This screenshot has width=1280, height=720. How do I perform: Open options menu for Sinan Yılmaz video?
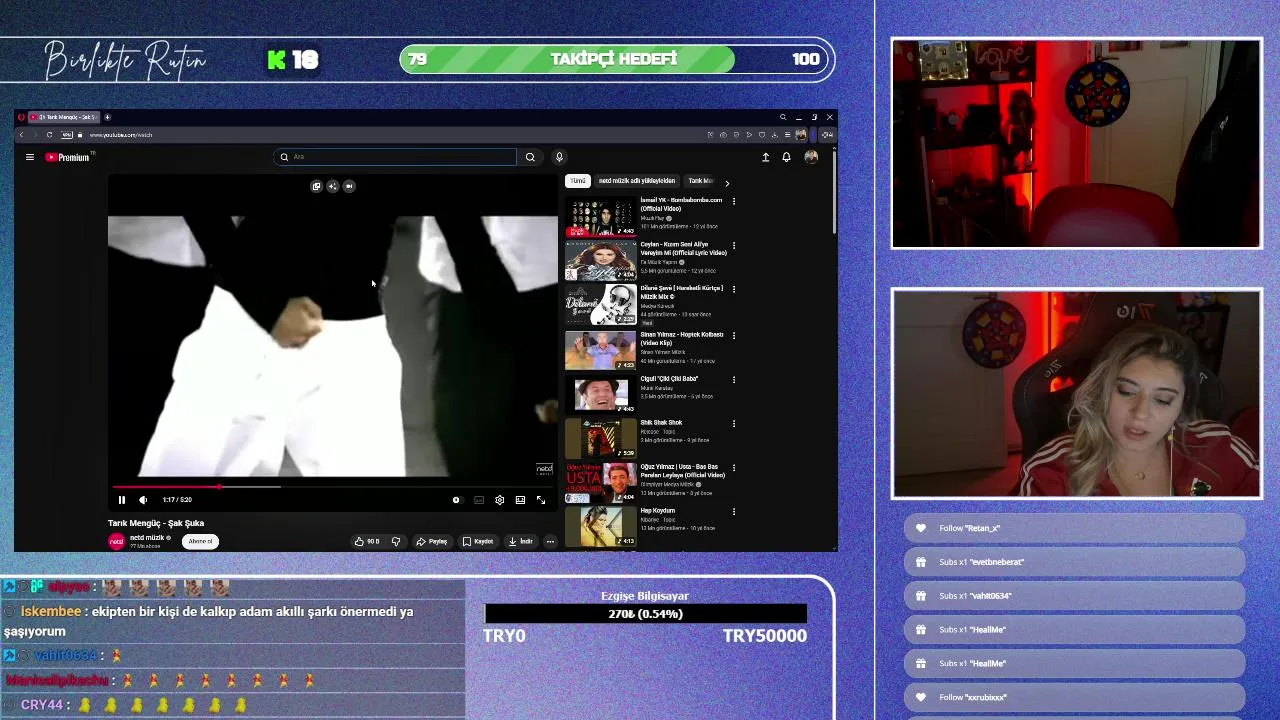tap(733, 335)
